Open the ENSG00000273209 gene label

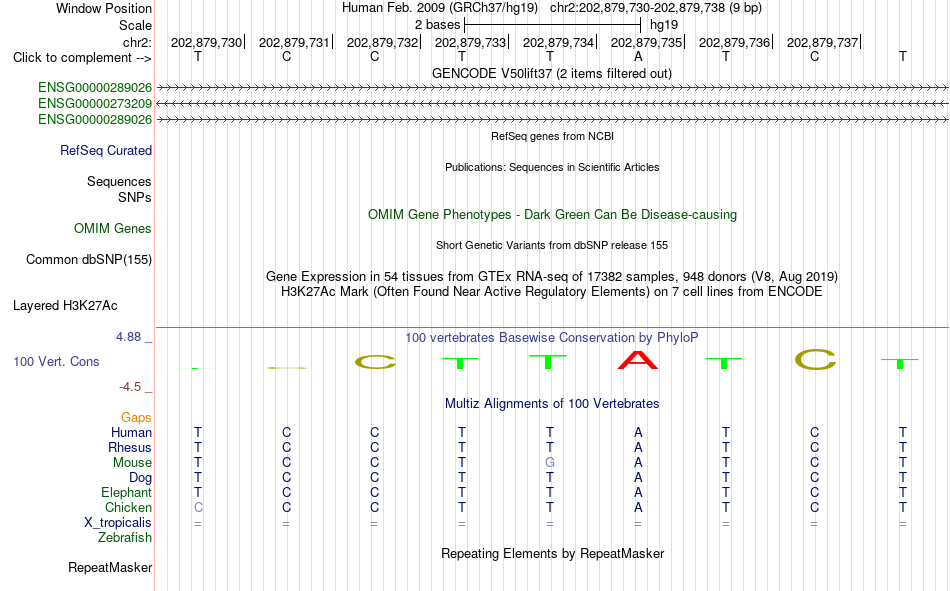click(95, 104)
